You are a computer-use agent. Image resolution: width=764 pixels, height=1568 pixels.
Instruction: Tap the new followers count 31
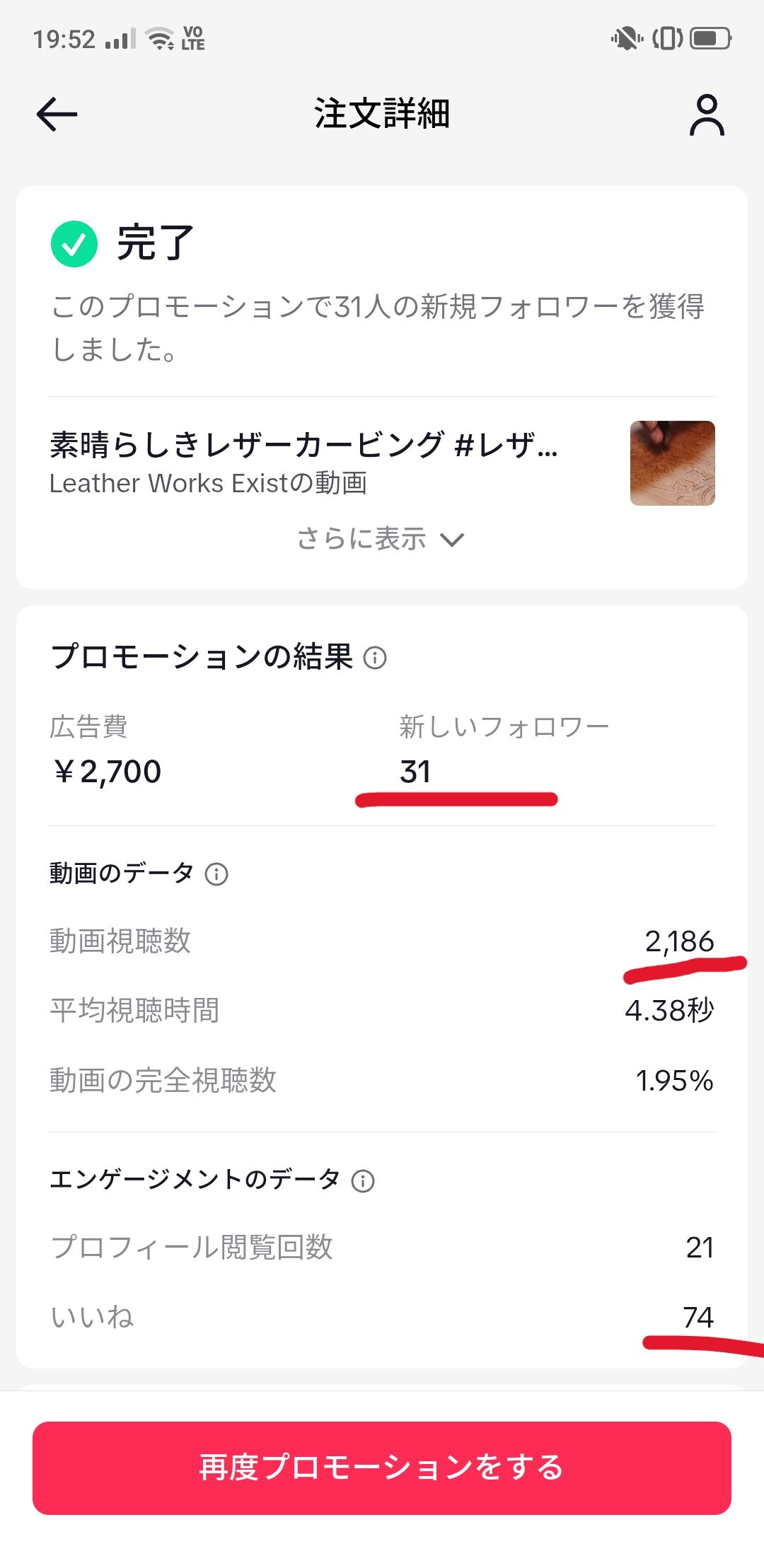click(415, 772)
